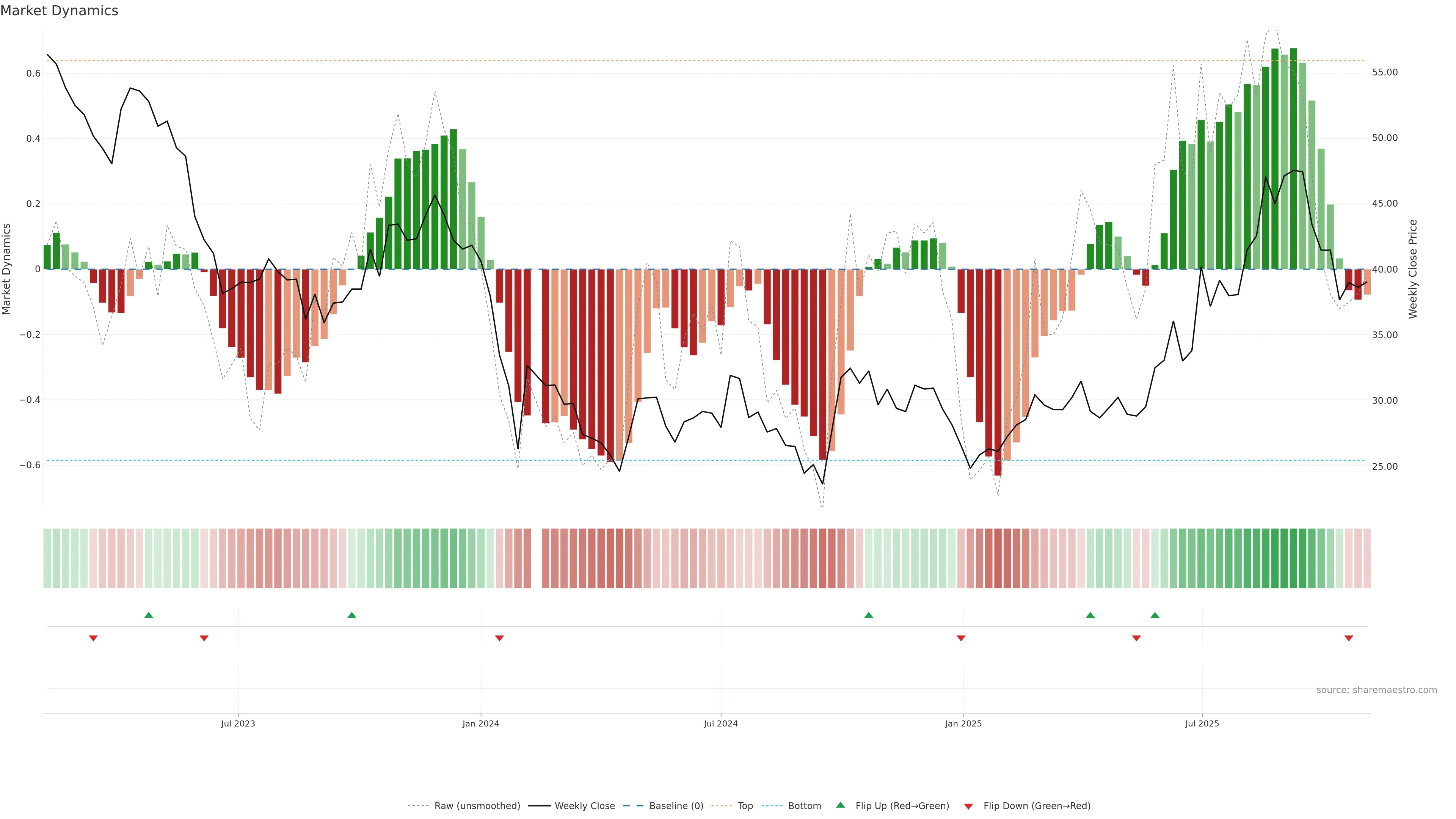Toggle the Top legend entry
Image resolution: width=1456 pixels, height=819 pixels.
(x=745, y=806)
